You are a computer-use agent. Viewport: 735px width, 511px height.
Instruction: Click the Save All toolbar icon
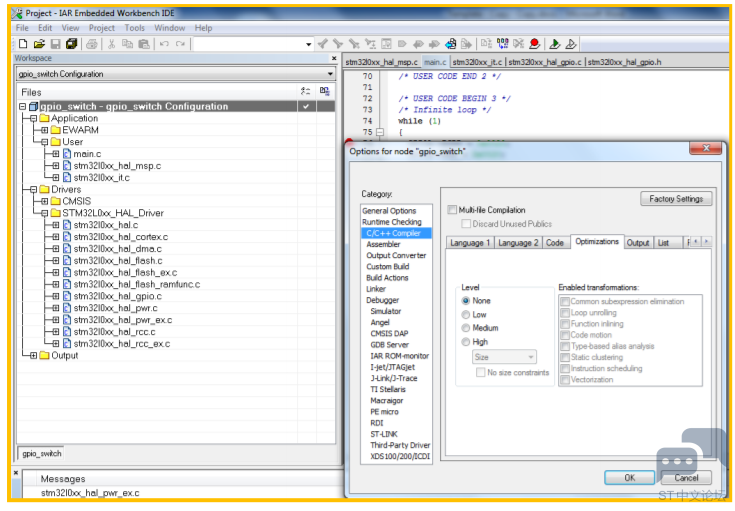point(71,44)
